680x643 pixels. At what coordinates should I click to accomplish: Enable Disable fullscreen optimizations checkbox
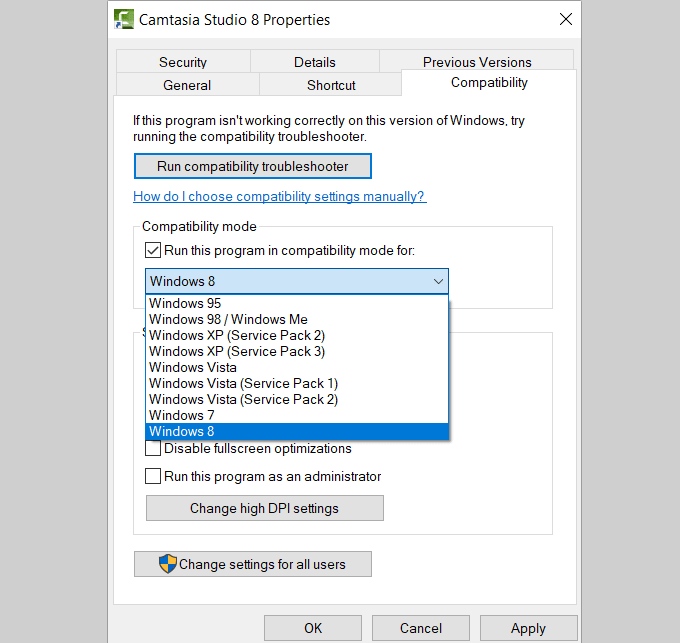(x=153, y=448)
